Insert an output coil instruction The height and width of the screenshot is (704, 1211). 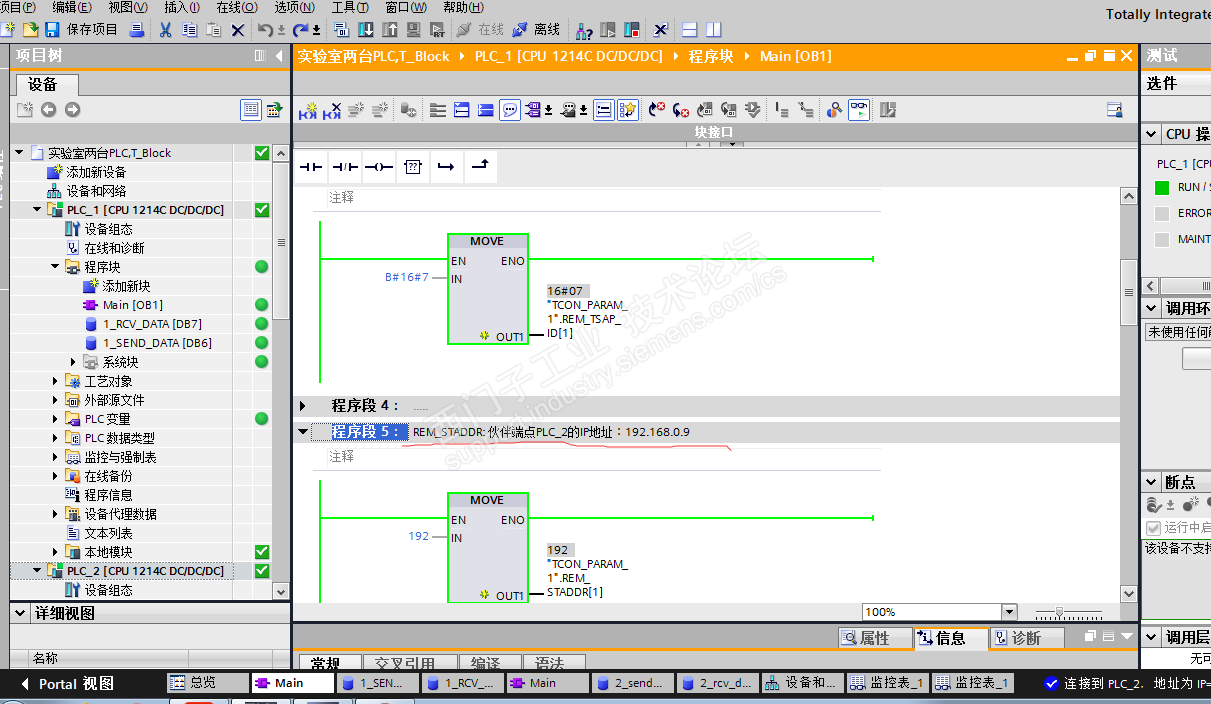point(378,167)
